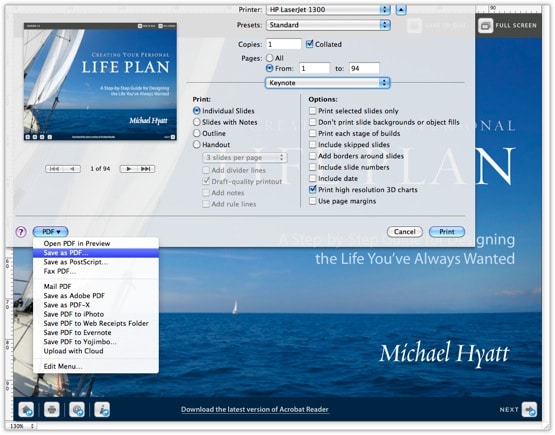555x435 pixels.
Task: Select the Outline print option
Action: pos(197,133)
